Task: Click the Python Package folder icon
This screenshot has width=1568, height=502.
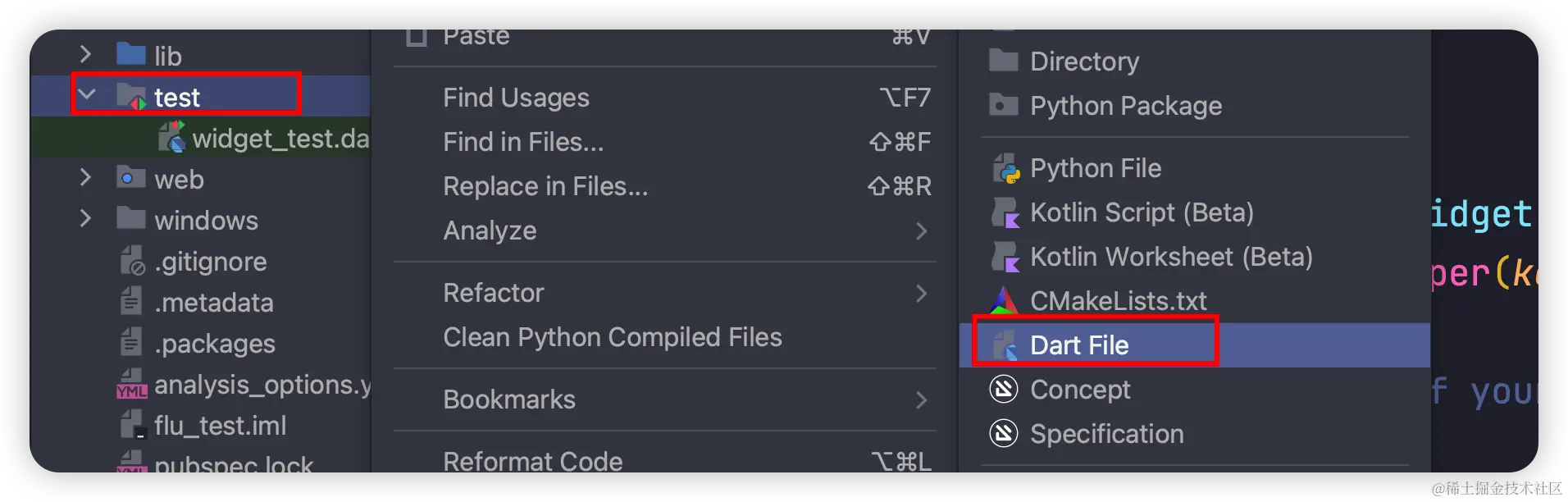Action: (1003, 106)
